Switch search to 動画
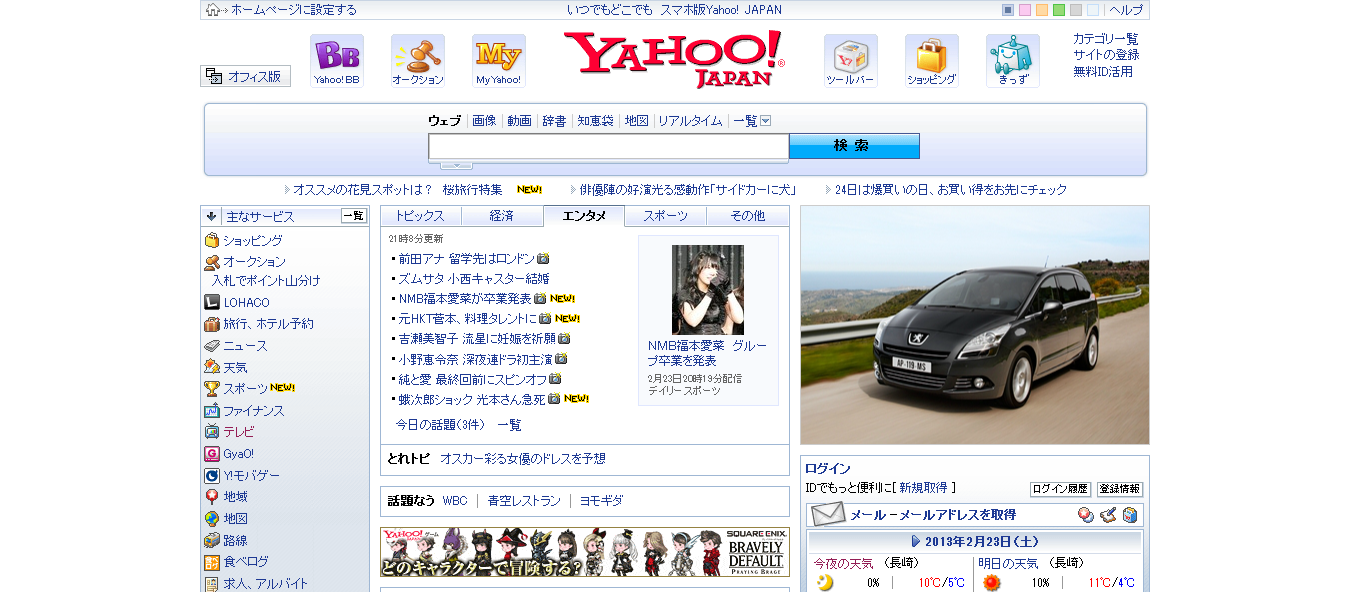The height and width of the screenshot is (592, 1349). pyautogui.click(x=519, y=121)
